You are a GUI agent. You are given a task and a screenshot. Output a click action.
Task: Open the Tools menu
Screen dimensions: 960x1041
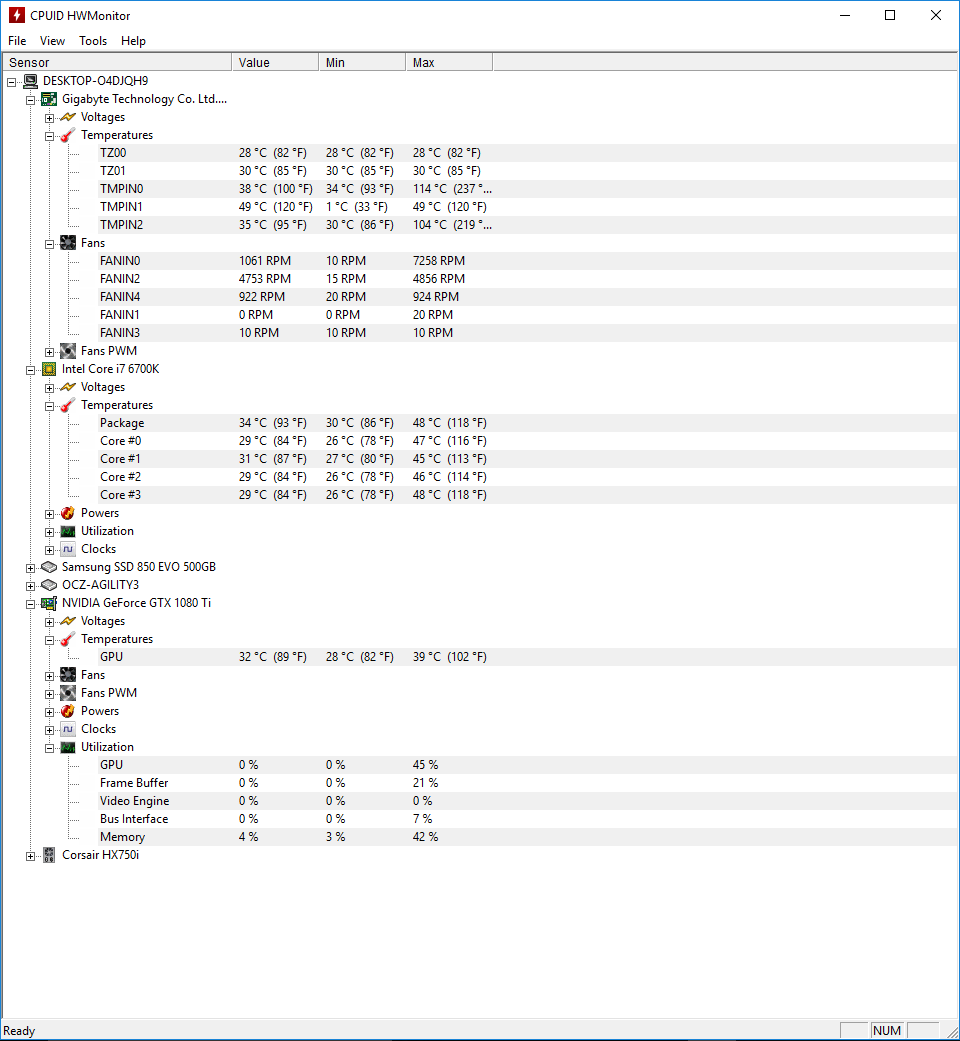[x=93, y=41]
